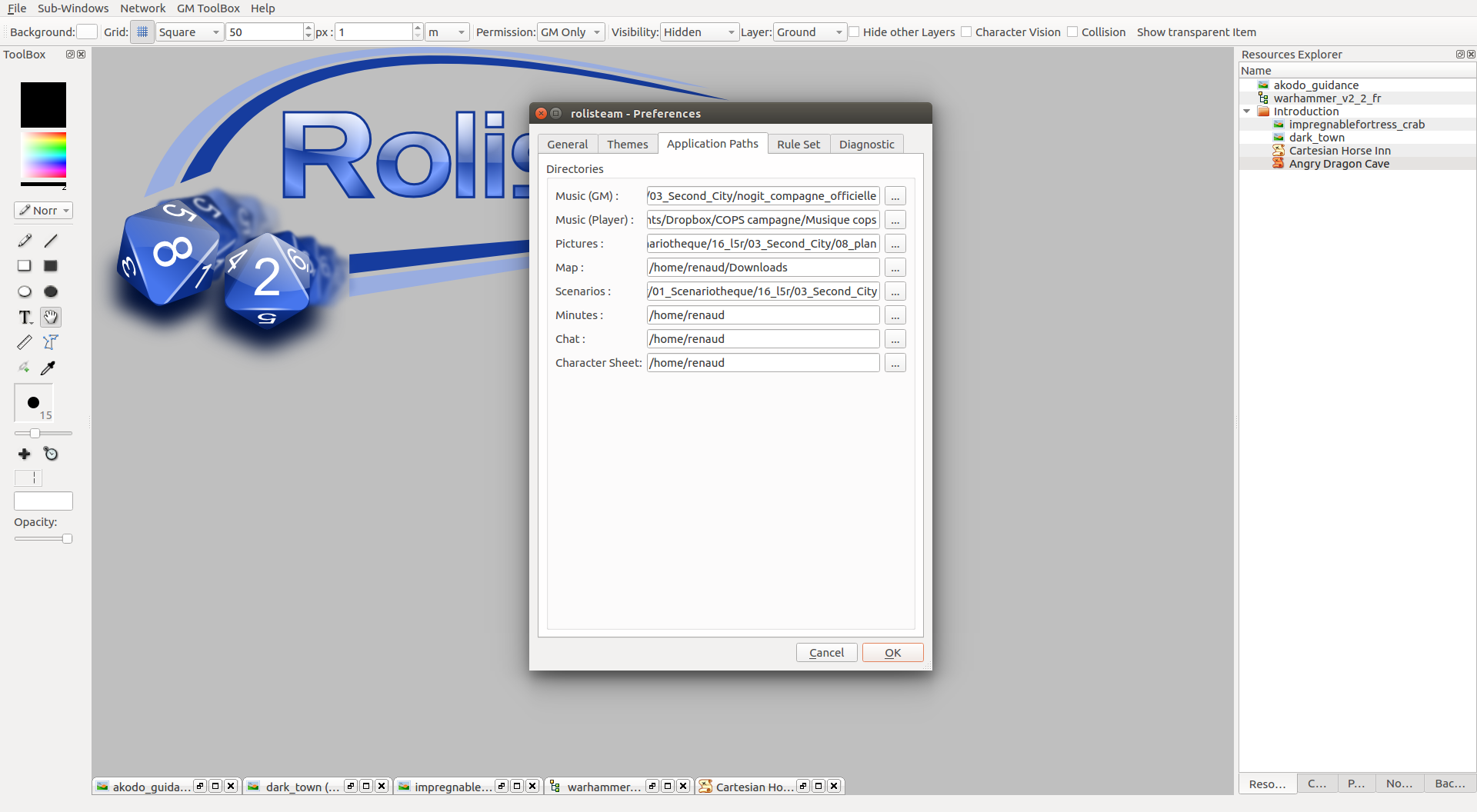Check the Character Vision option
This screenshot has height=812, width=1477.
pyautogui.click(x=967, y=32)
